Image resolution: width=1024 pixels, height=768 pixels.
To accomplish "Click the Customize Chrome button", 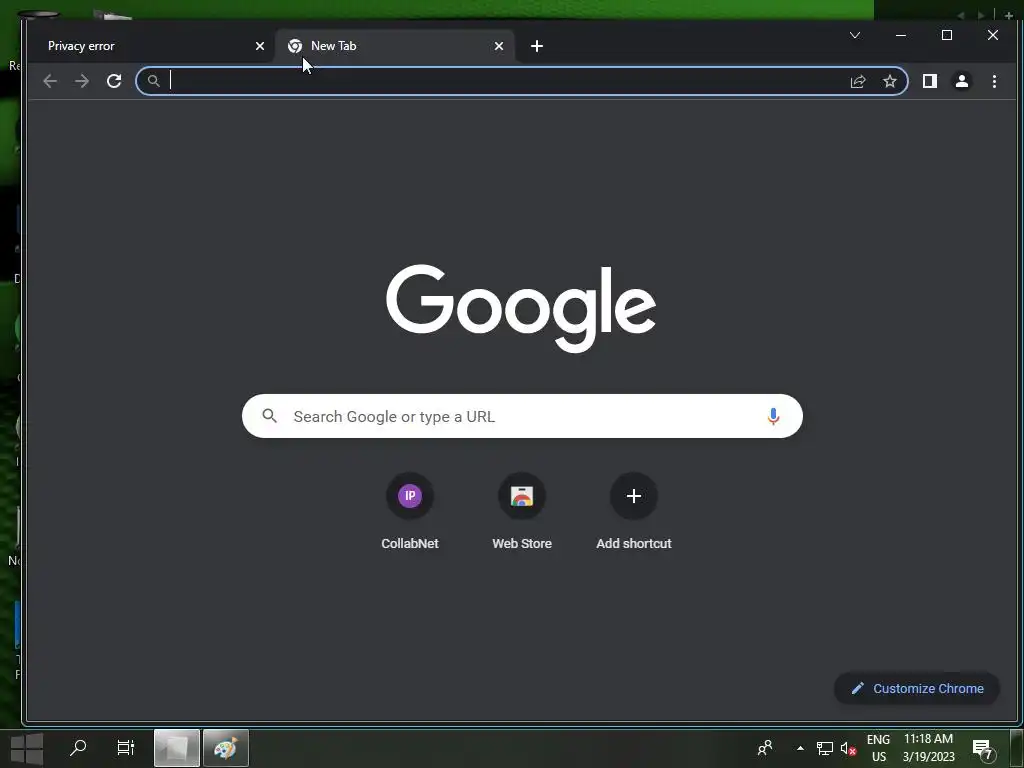I will coord(917,688).
